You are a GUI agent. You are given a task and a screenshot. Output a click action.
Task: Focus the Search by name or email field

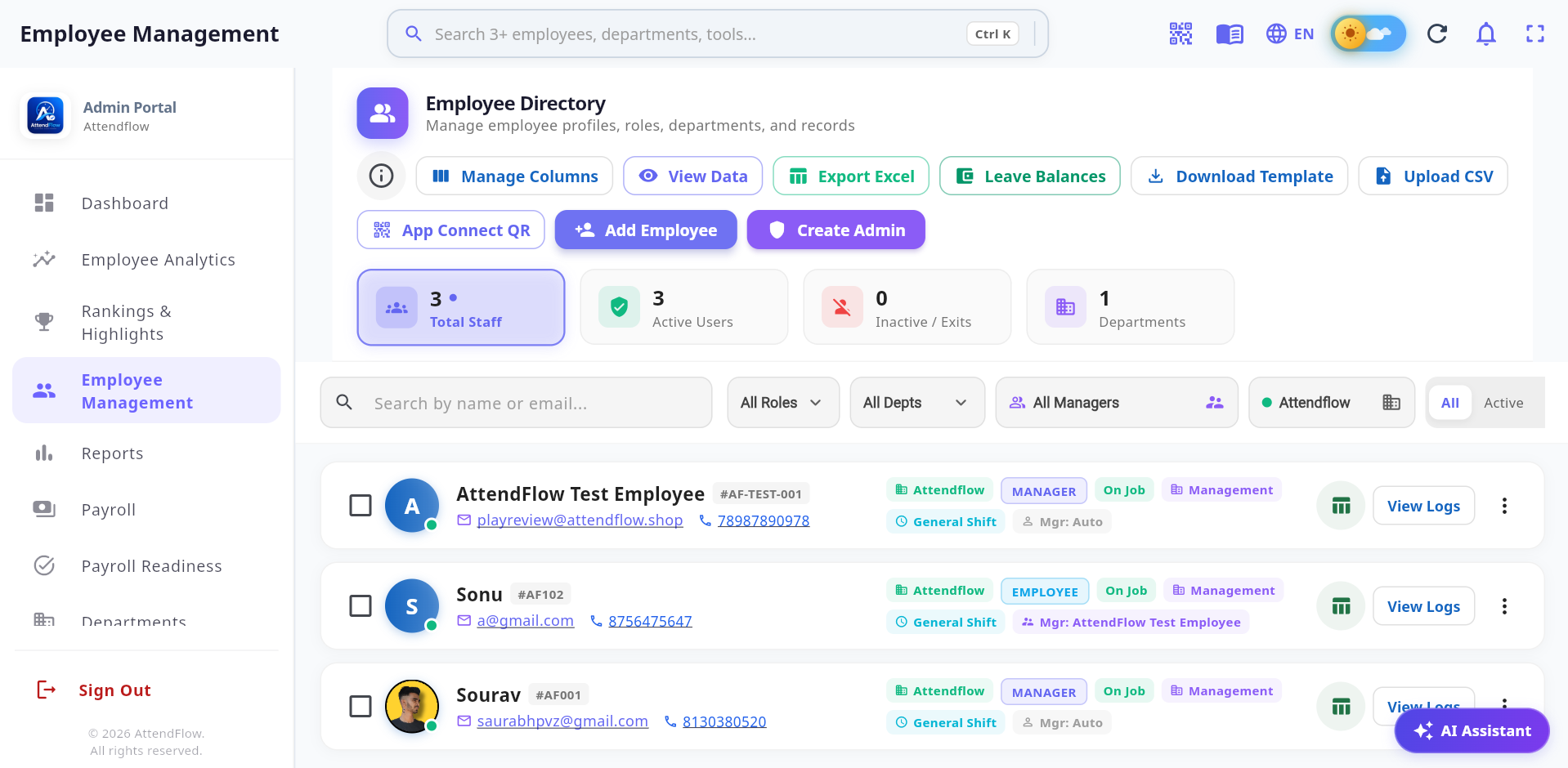point(516,402)
